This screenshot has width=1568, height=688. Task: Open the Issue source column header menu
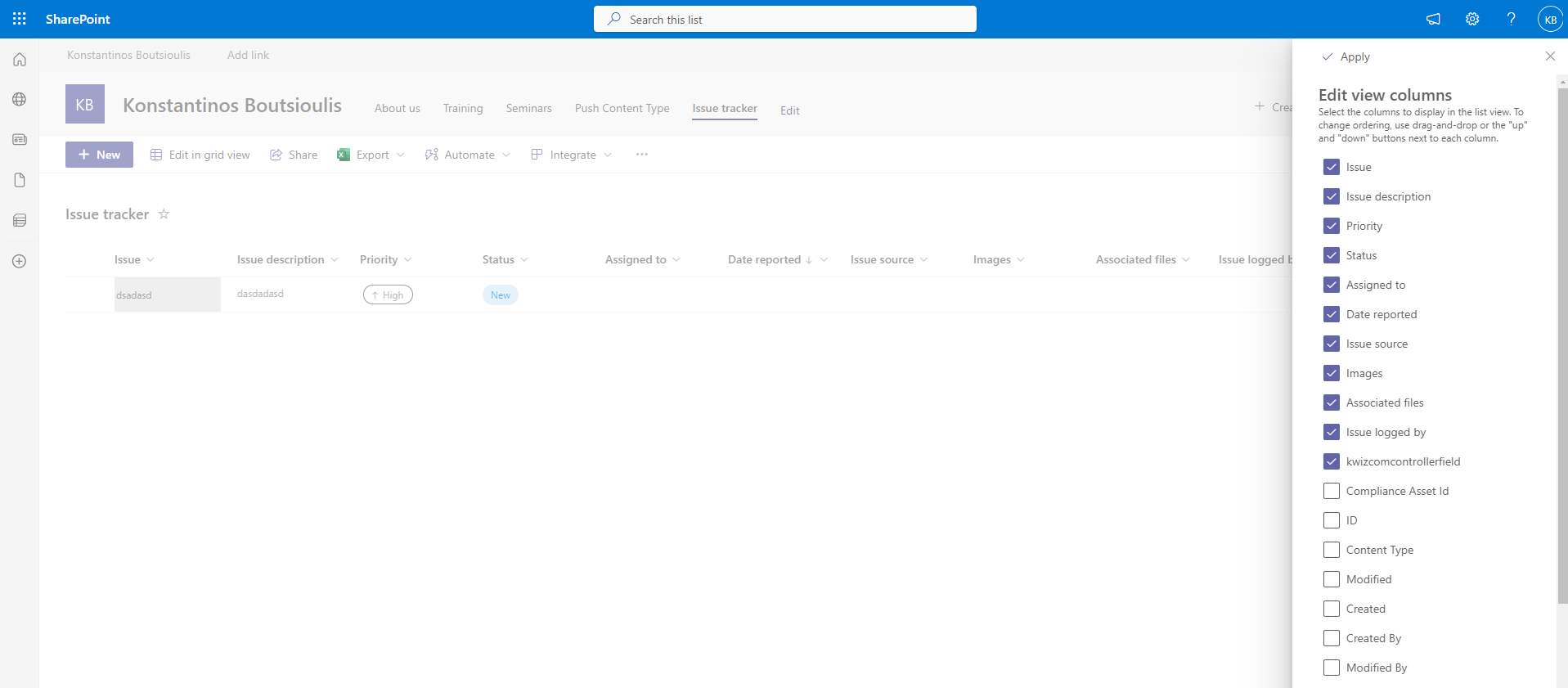(x=889, y=259)
